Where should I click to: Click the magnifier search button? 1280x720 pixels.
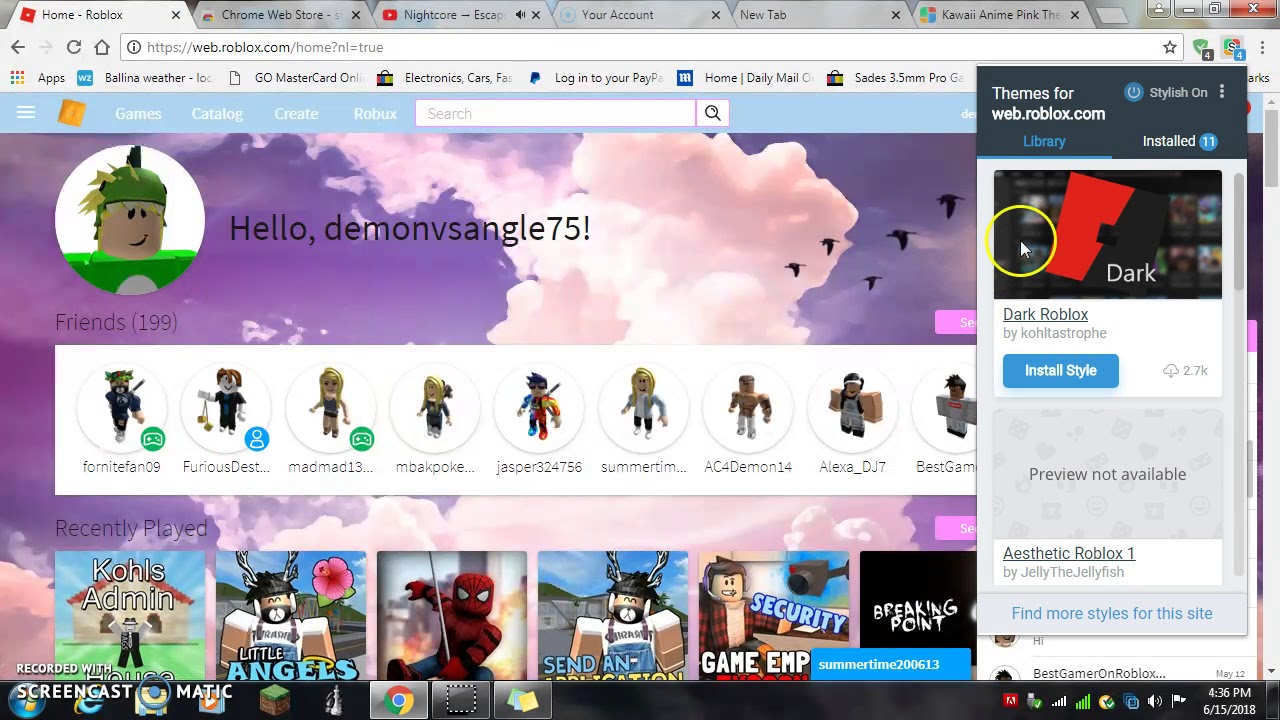point(713,114)
